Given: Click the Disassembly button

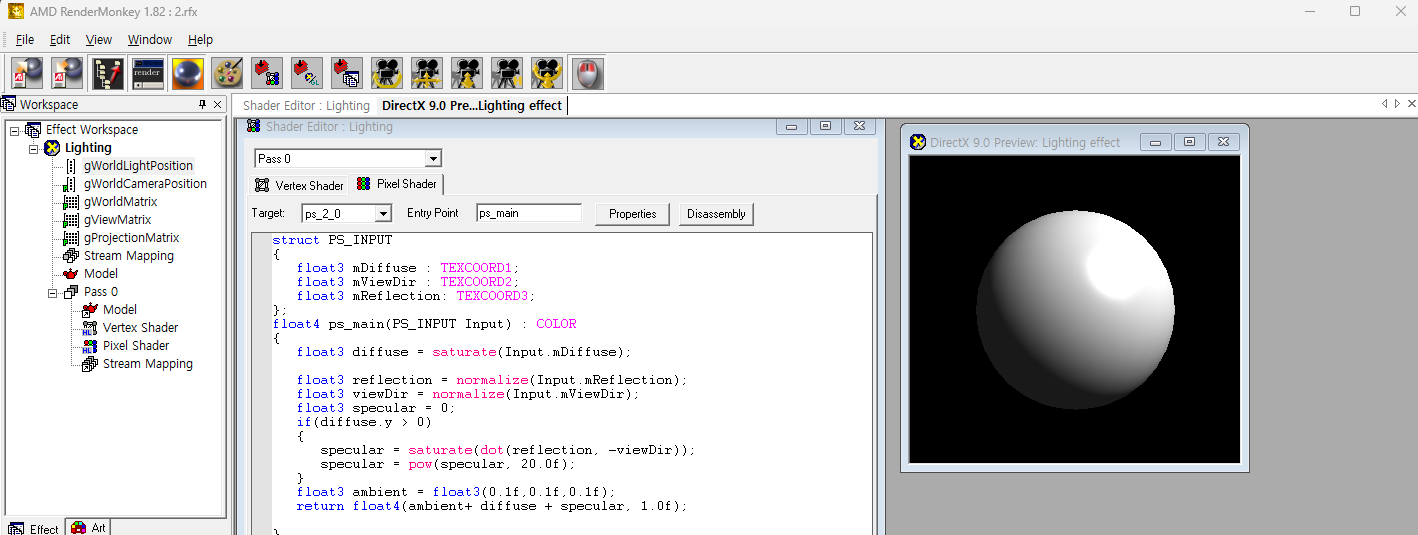Looking at the screenshot, I should tap(716, 214).
